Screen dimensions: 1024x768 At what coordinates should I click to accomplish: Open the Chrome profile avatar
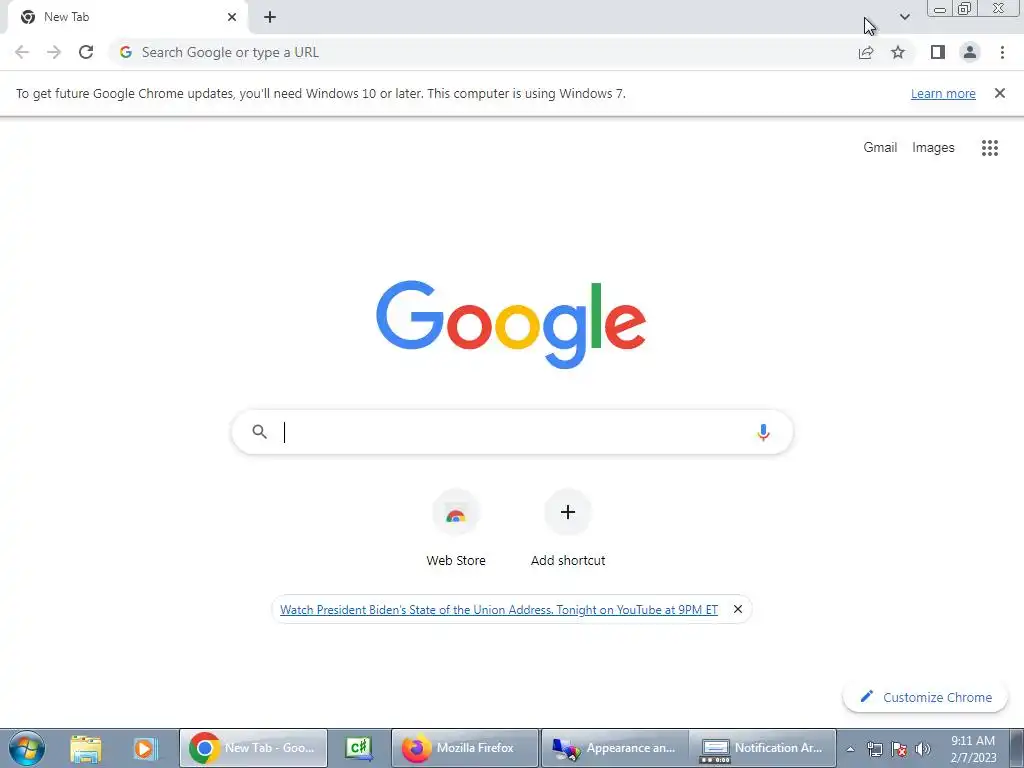970,52
